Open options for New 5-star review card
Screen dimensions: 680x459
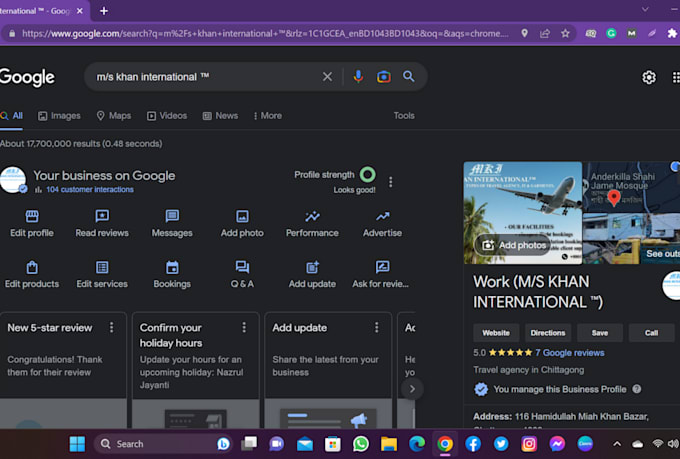click(x=111, y=327)
